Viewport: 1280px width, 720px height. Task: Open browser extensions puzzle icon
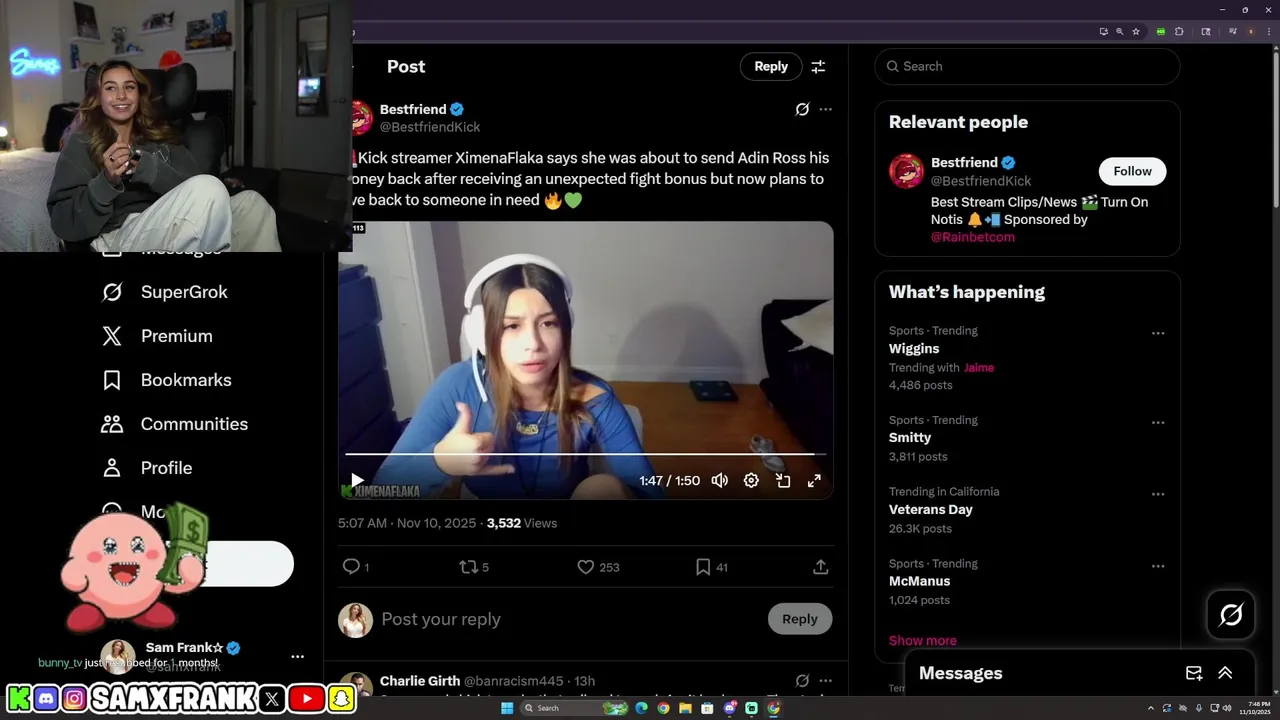pyautogui.click(x=1179, y=32)
